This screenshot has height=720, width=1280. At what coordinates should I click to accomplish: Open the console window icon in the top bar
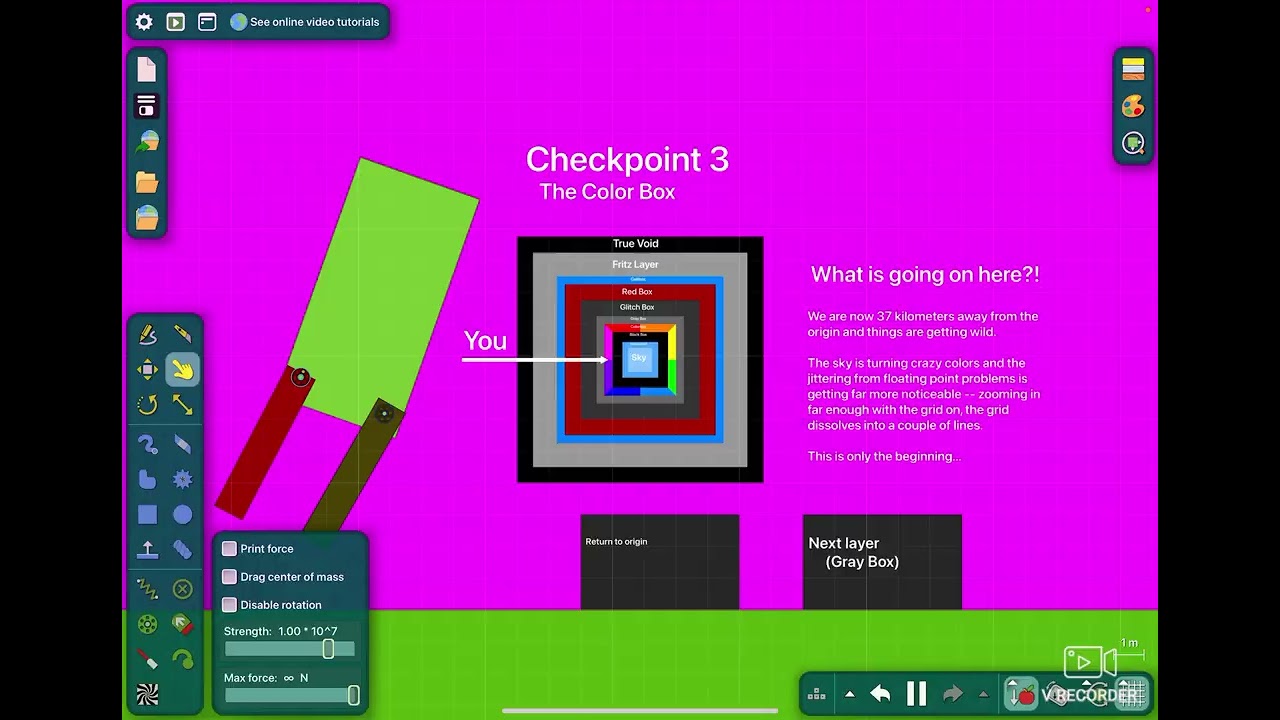(x=207, y=22)
